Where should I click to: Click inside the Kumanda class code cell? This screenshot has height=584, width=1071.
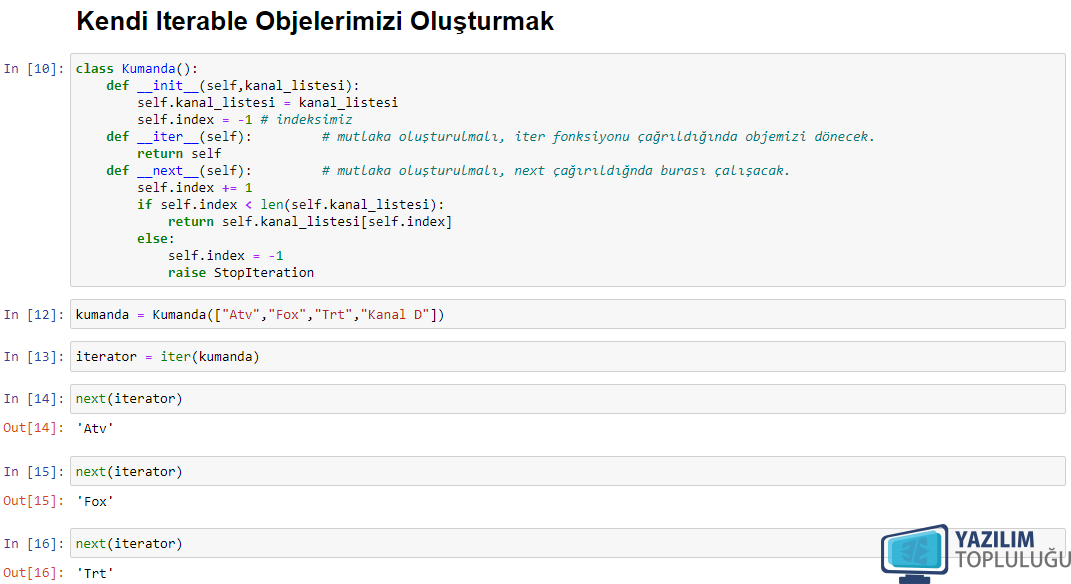568,170
